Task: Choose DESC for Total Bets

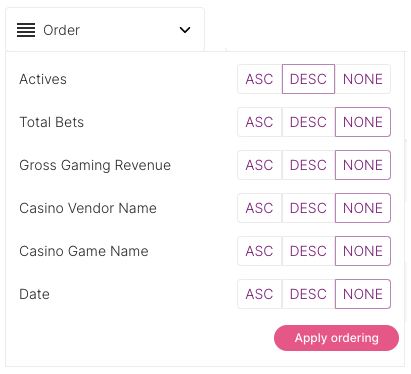Action: (x=308, y=122)
